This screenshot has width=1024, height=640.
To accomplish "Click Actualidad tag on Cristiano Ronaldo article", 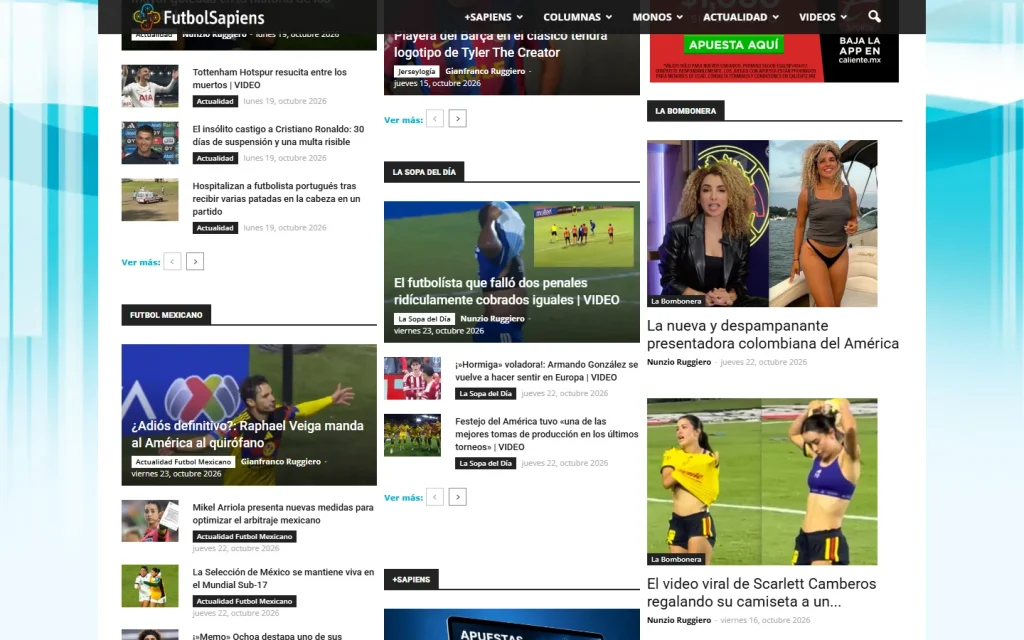I will pos(215,158).
